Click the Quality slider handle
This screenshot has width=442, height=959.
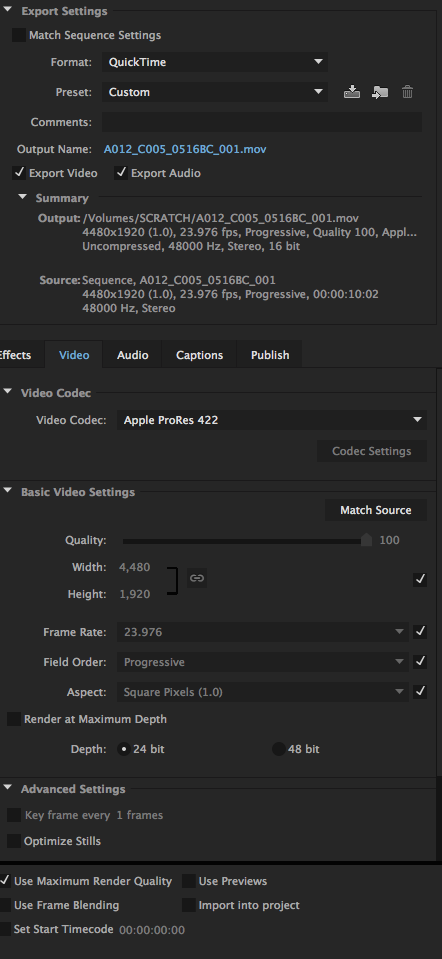click(x=366, y=539)
